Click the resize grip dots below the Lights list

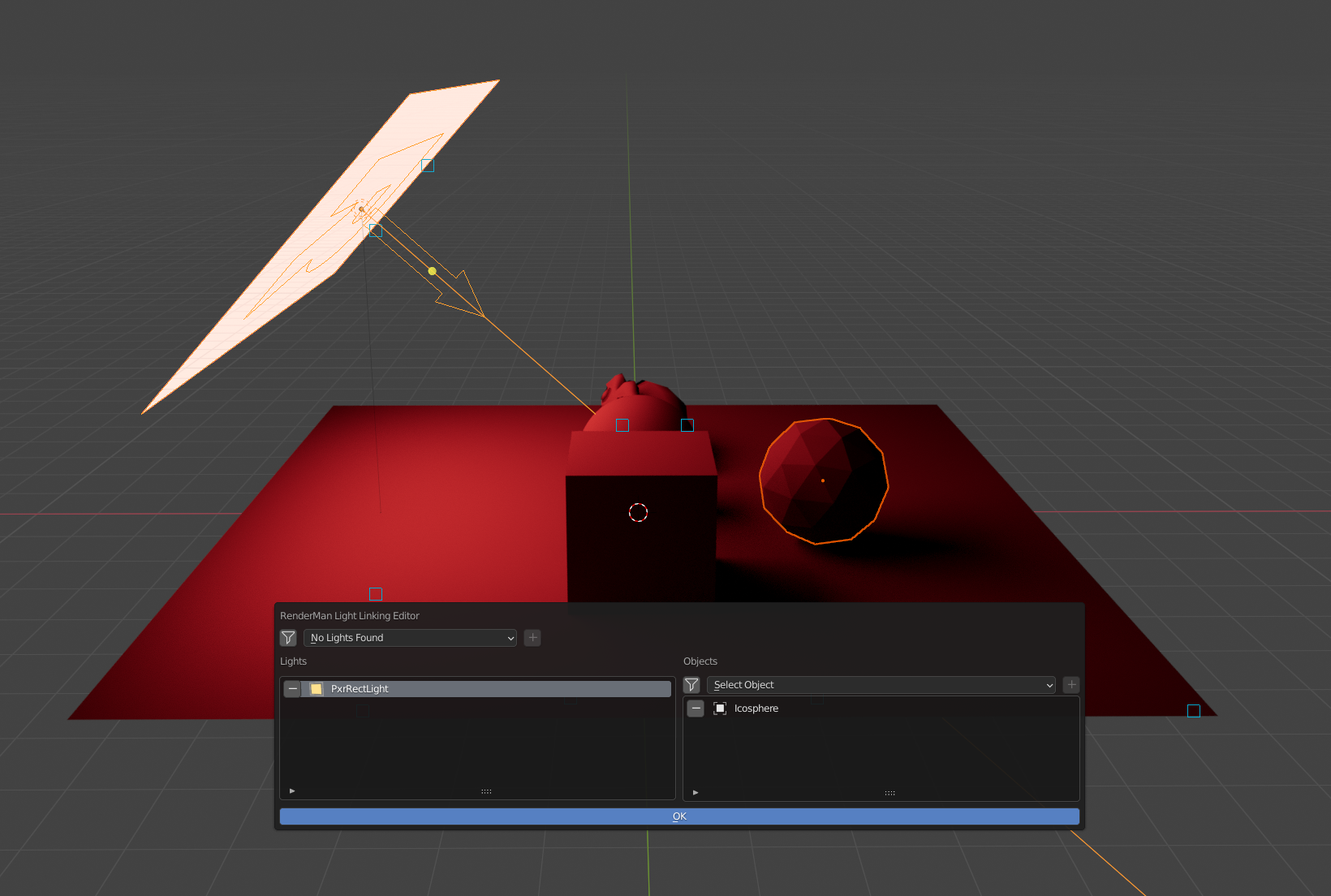coord(485,790)
